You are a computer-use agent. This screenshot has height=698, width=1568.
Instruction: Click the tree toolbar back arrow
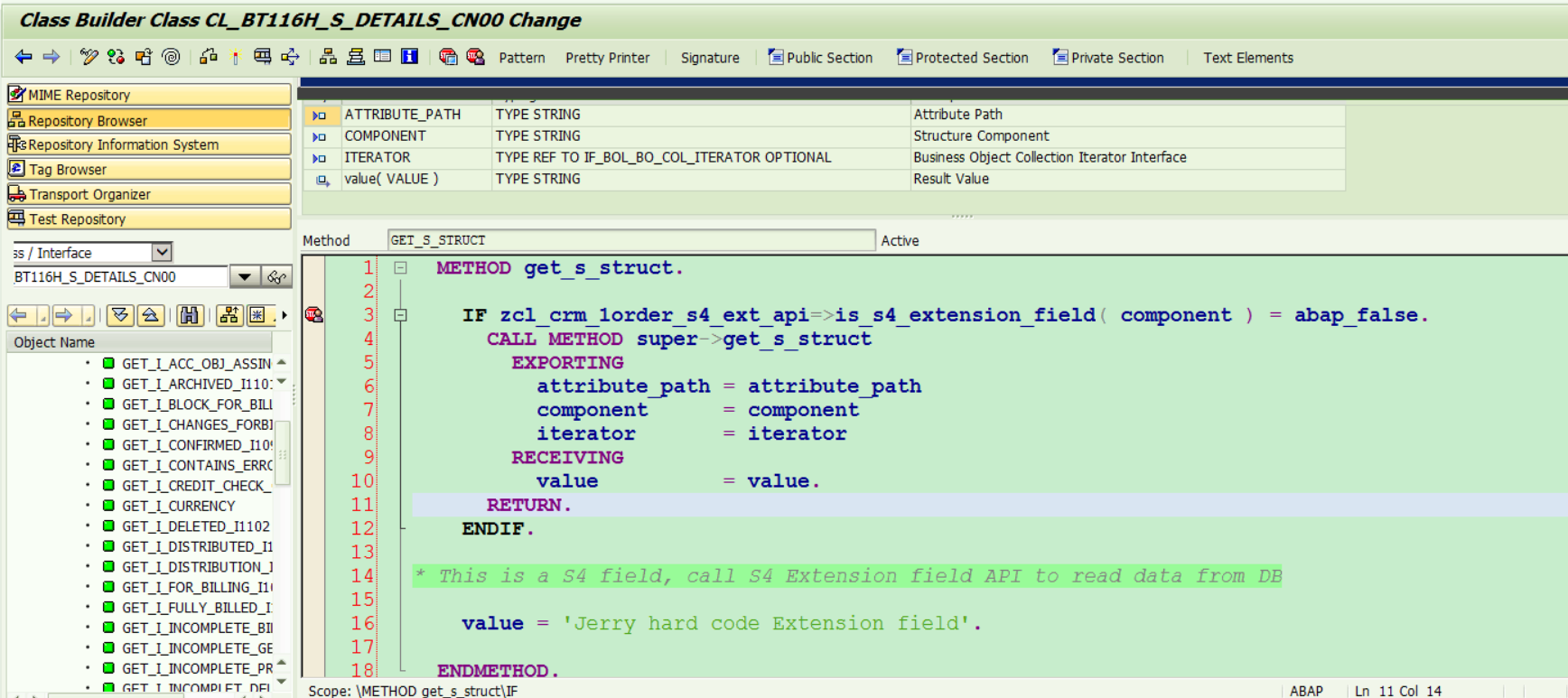tap(19, 315)
